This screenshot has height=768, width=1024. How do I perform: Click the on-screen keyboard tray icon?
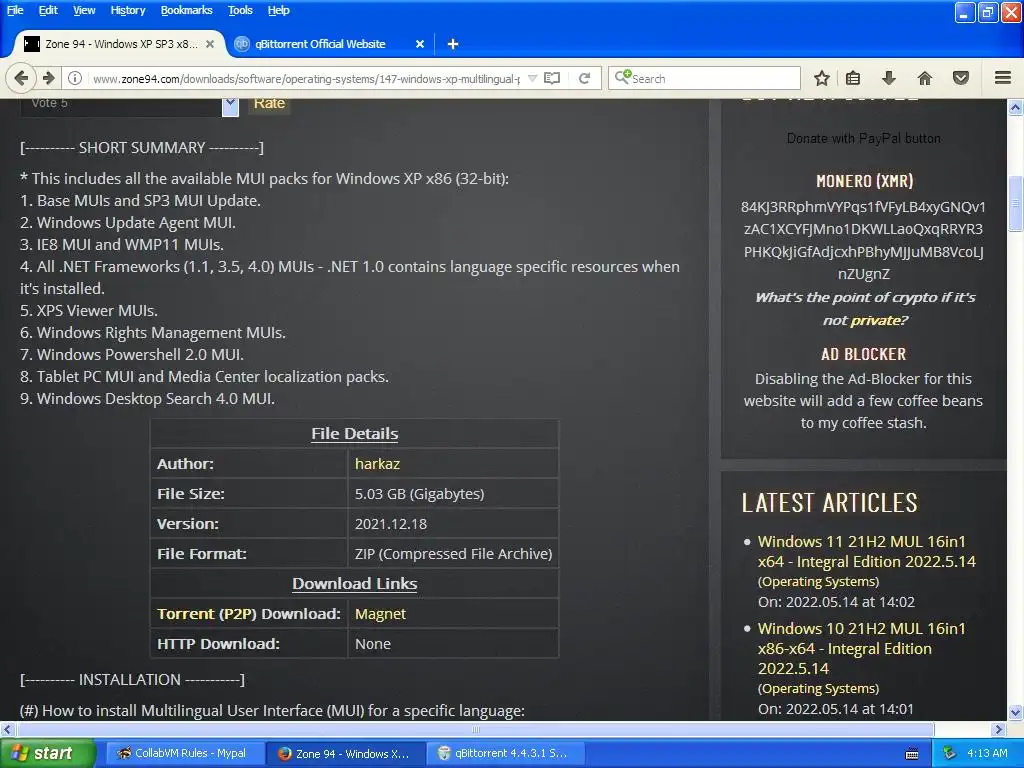coord(912,754)
